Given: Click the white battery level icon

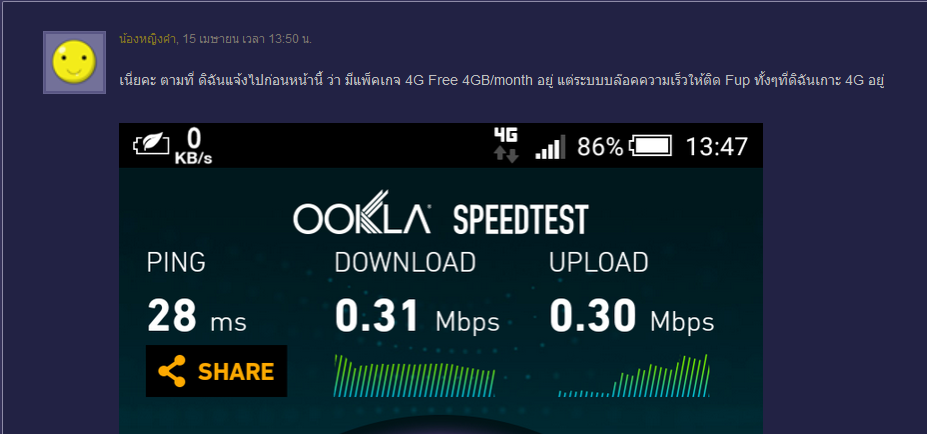Looking at the screenshot, I should coord(651,146).
